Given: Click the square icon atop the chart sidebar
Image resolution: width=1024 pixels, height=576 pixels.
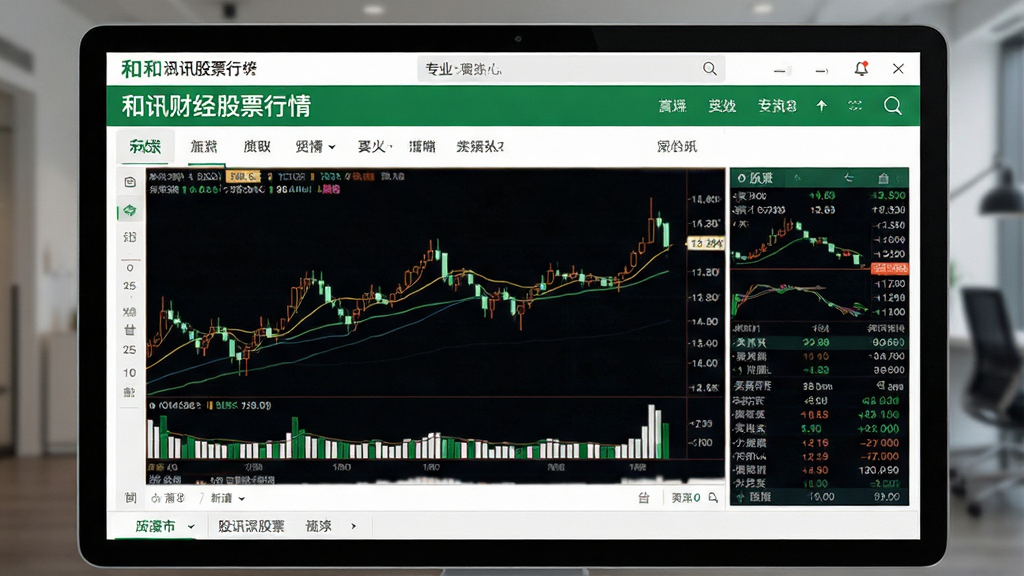Looking at the screenshot, I should (130, 182).
